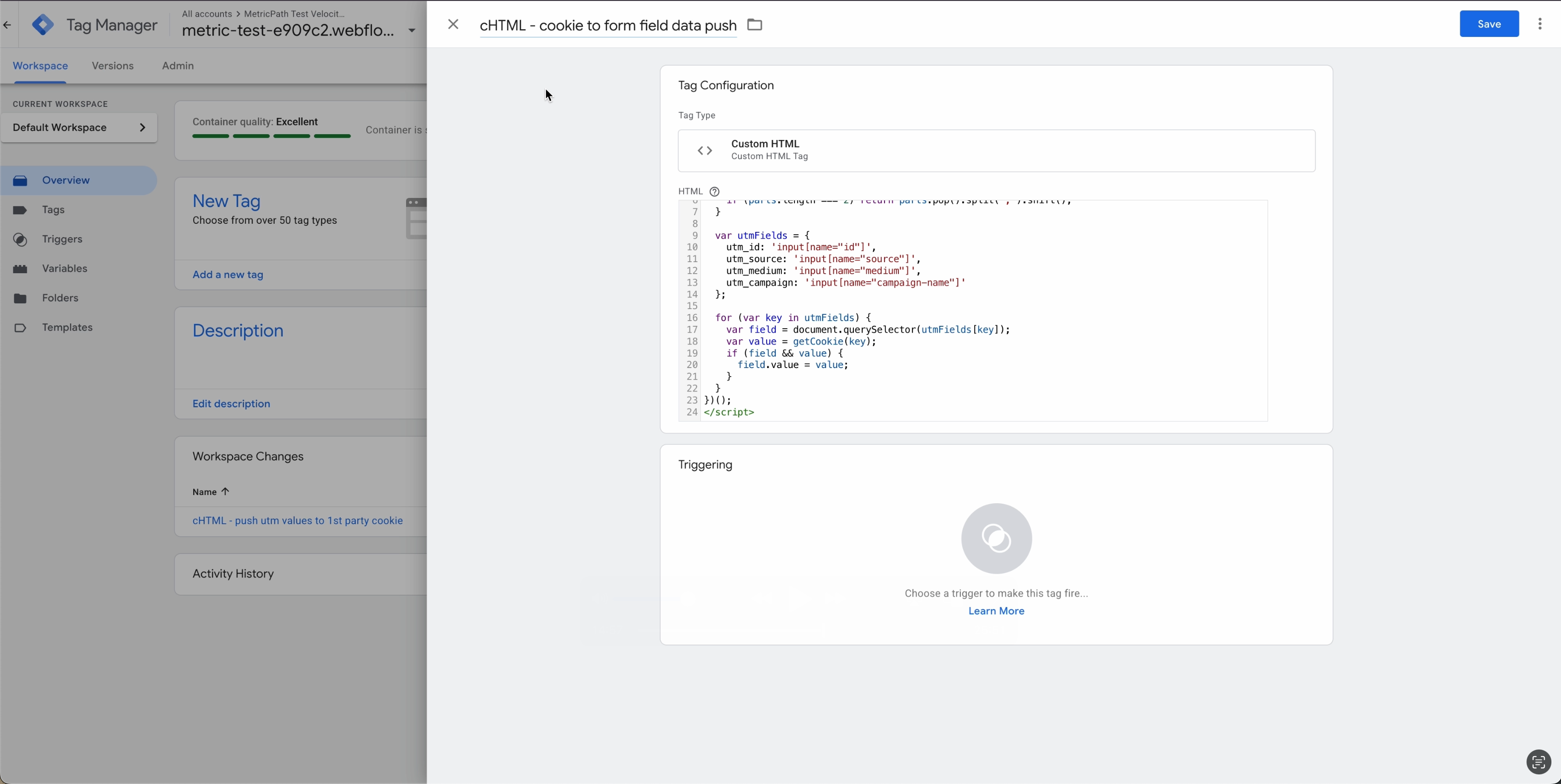This screenshot has width=1561, height=784.
Task: Click the Tag Configuration heading
Action: 726,85
